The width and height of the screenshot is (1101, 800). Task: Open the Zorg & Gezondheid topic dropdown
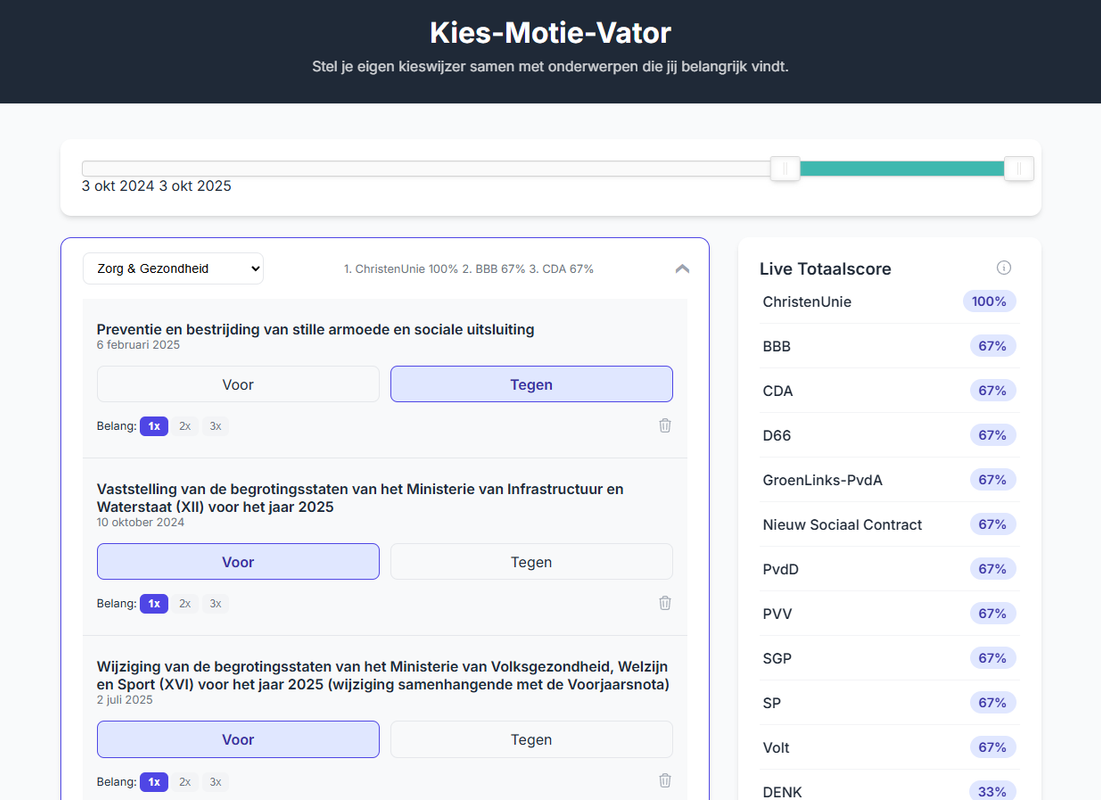173,269
